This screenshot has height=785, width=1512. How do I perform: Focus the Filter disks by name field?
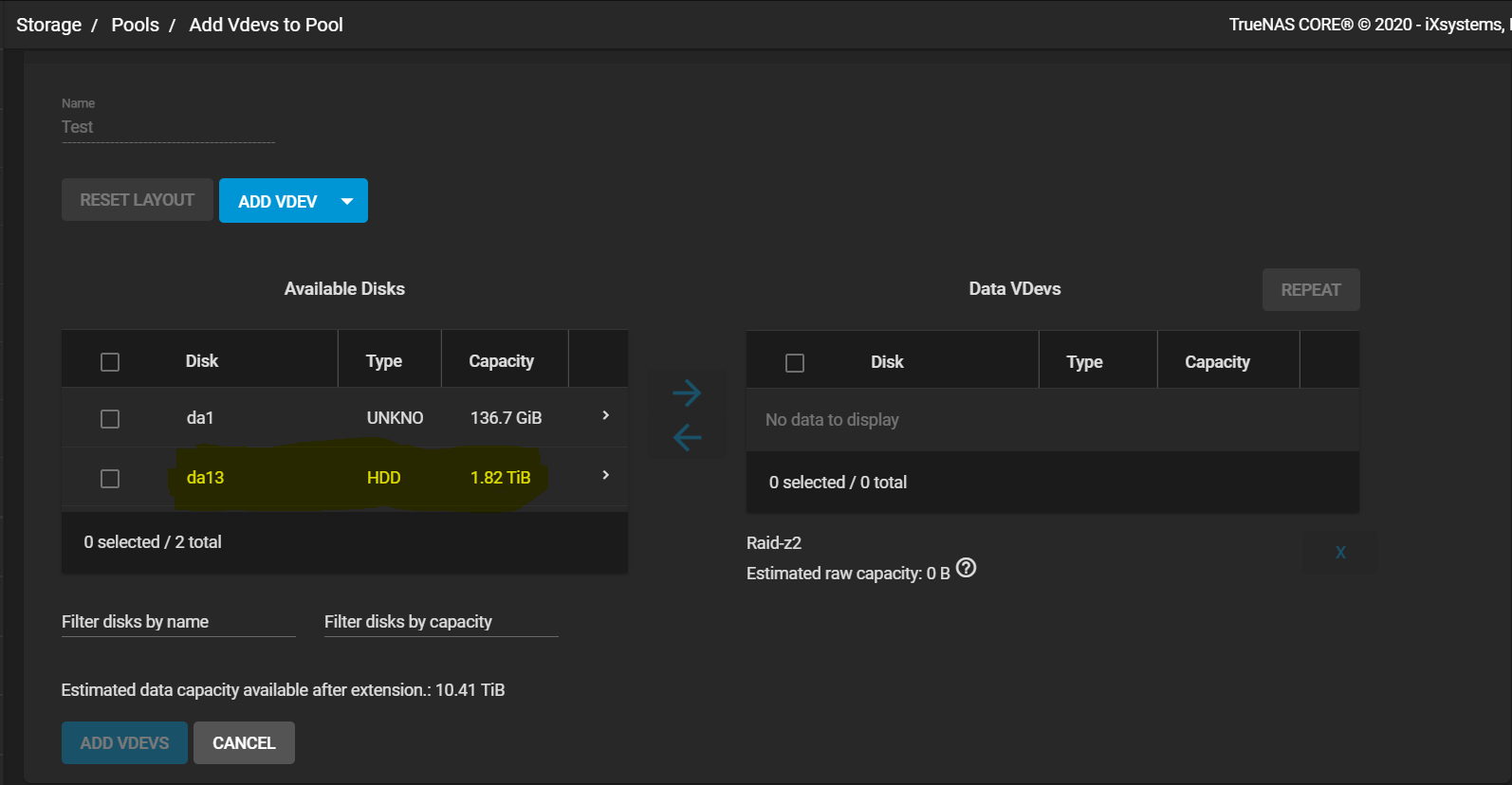tap(178, 622)
